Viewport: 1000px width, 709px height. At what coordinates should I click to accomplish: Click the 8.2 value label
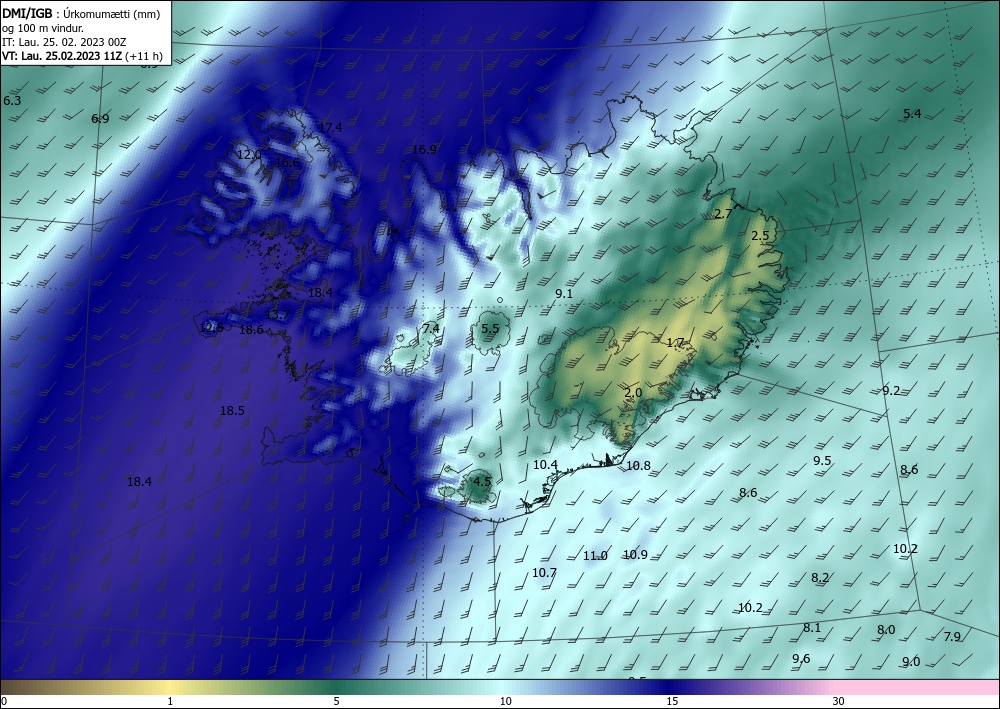(820, 578)
